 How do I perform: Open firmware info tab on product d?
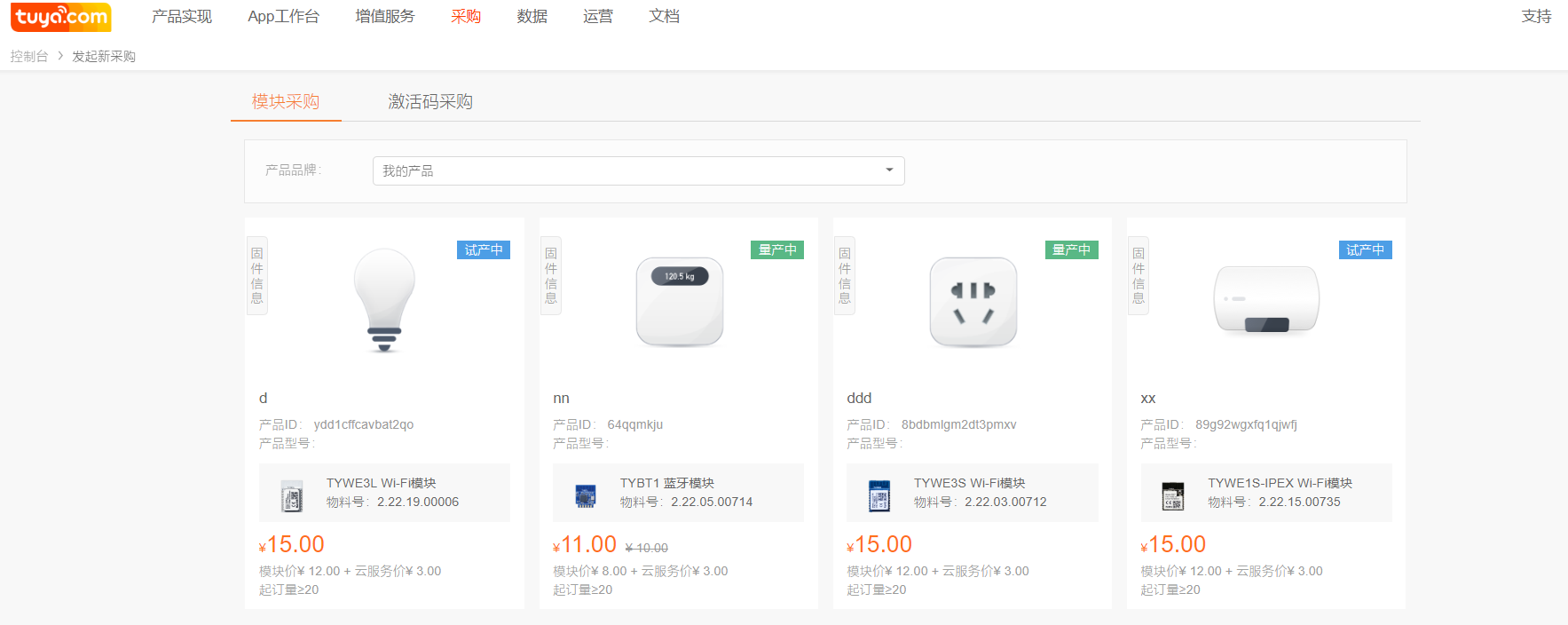pyautogui.click(x=257, y=275)
